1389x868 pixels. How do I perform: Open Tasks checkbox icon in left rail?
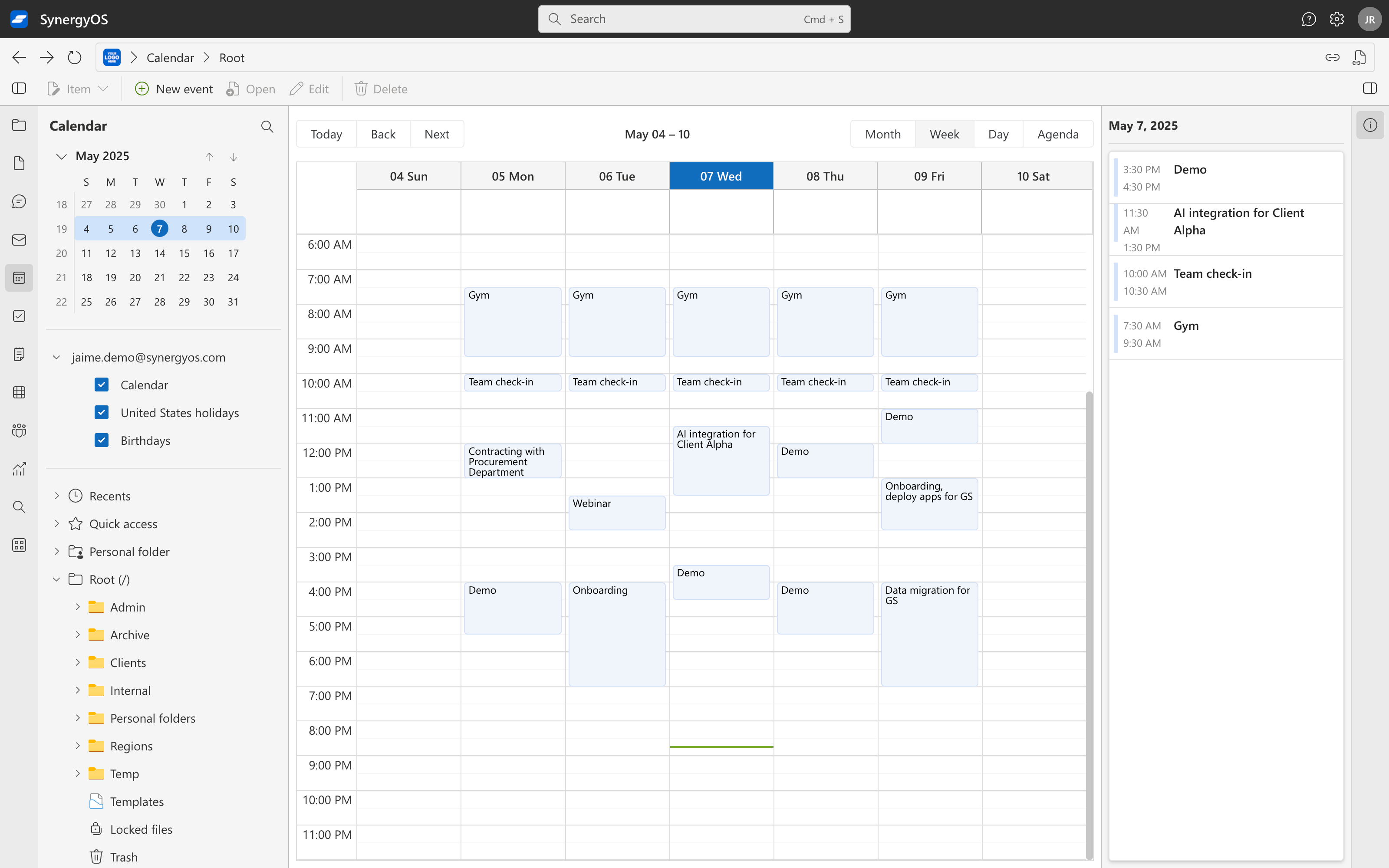click(19, 316)
